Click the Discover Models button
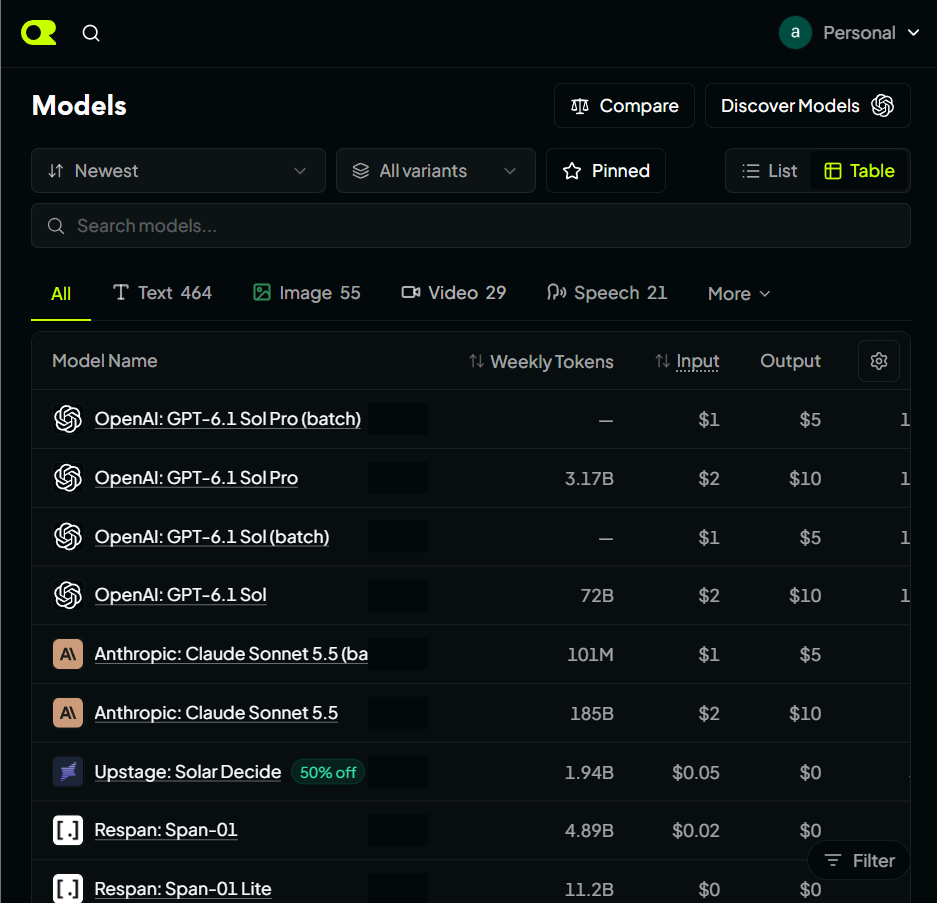937x903 pixels. pos(808,106)
